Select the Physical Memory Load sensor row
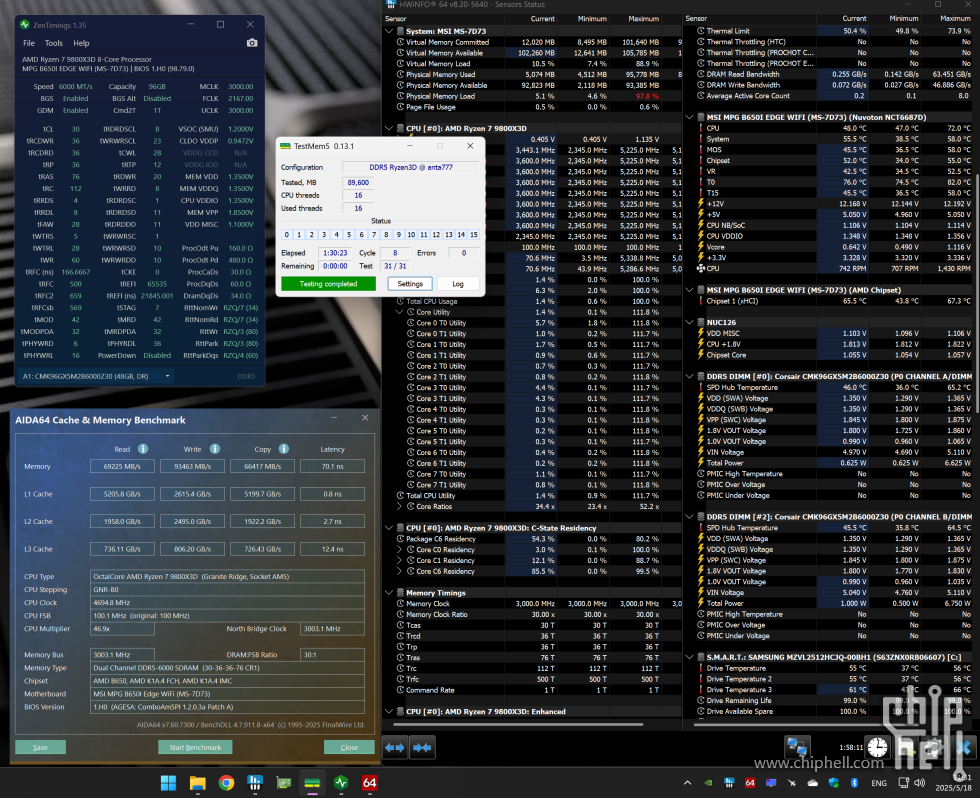The height and width of the screenshot is (798, 980). [531, 96]
